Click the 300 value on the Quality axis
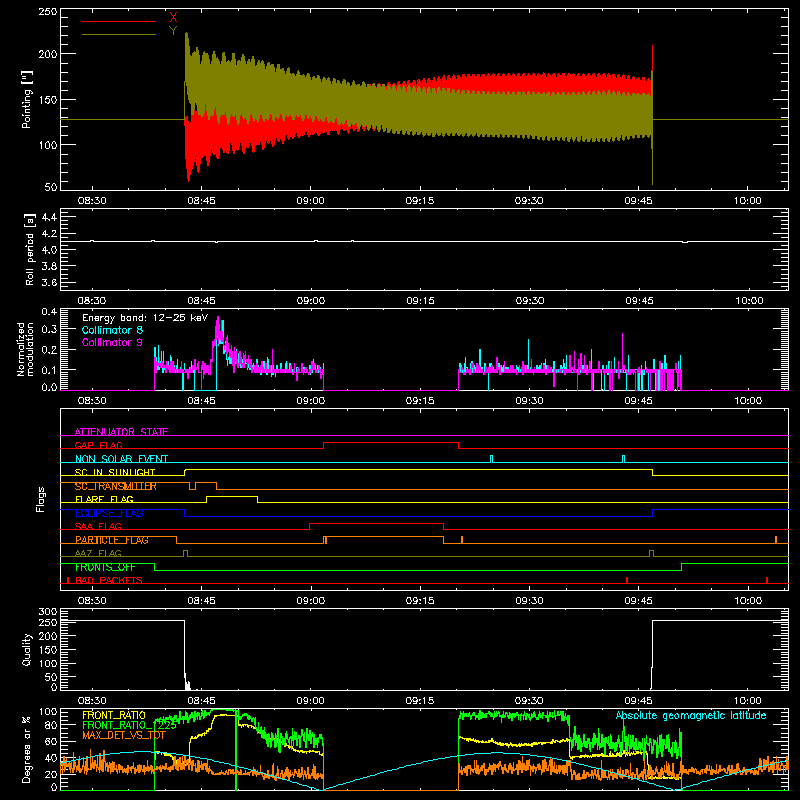 [x=47, y=612]
